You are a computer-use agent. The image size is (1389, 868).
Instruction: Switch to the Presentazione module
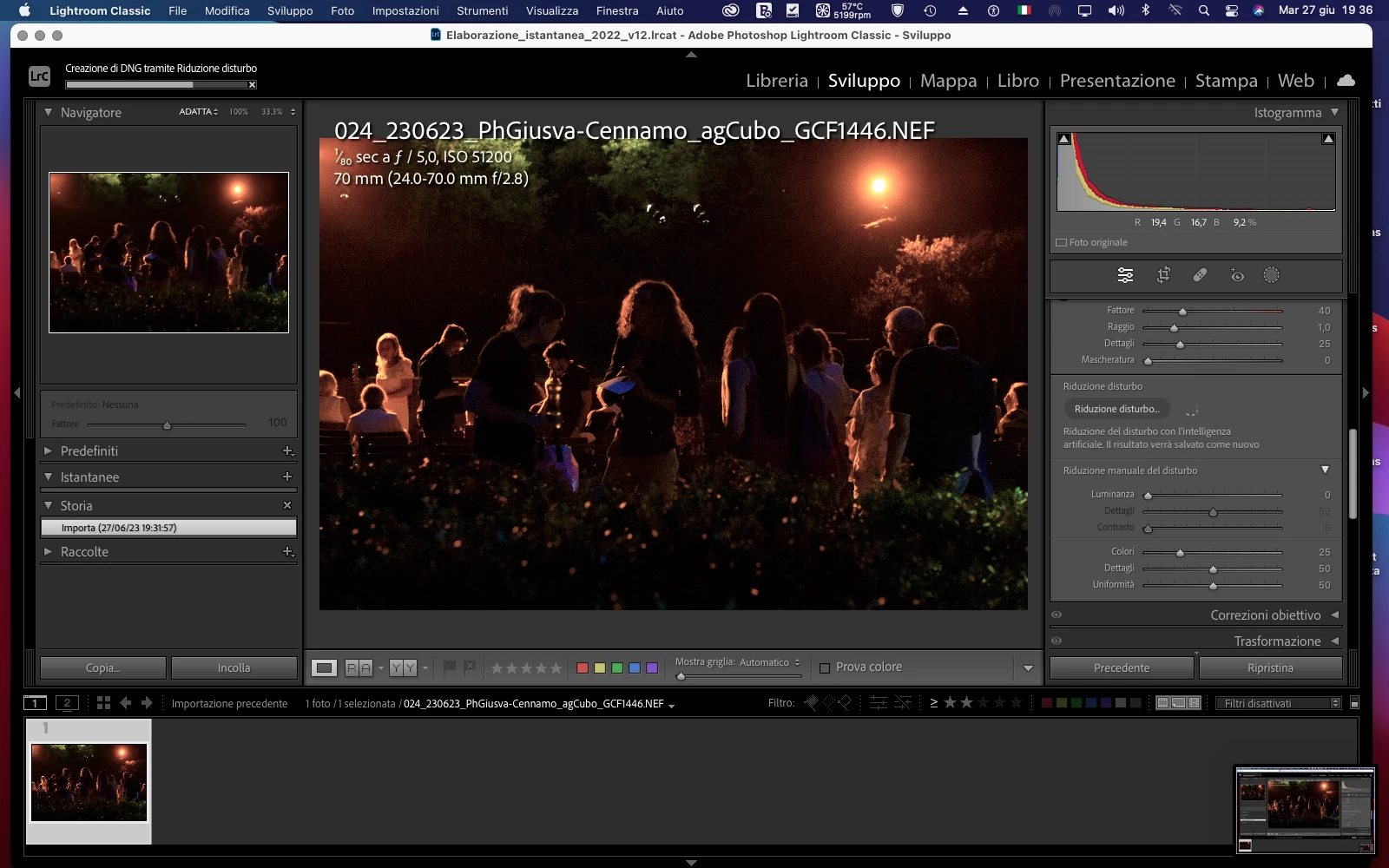click(x=1117, y=81)
